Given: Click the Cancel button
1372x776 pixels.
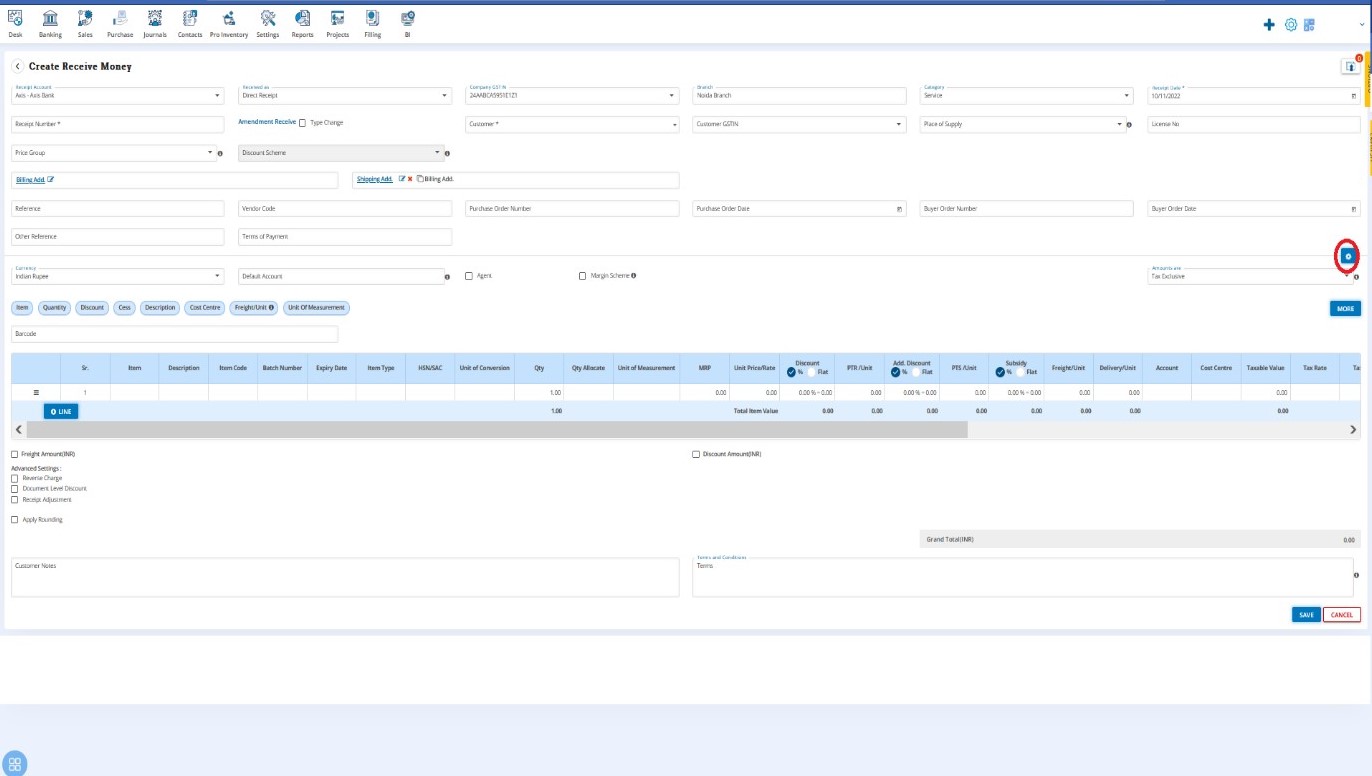Looking at the screenshot, I should [x=1342, y=615].
